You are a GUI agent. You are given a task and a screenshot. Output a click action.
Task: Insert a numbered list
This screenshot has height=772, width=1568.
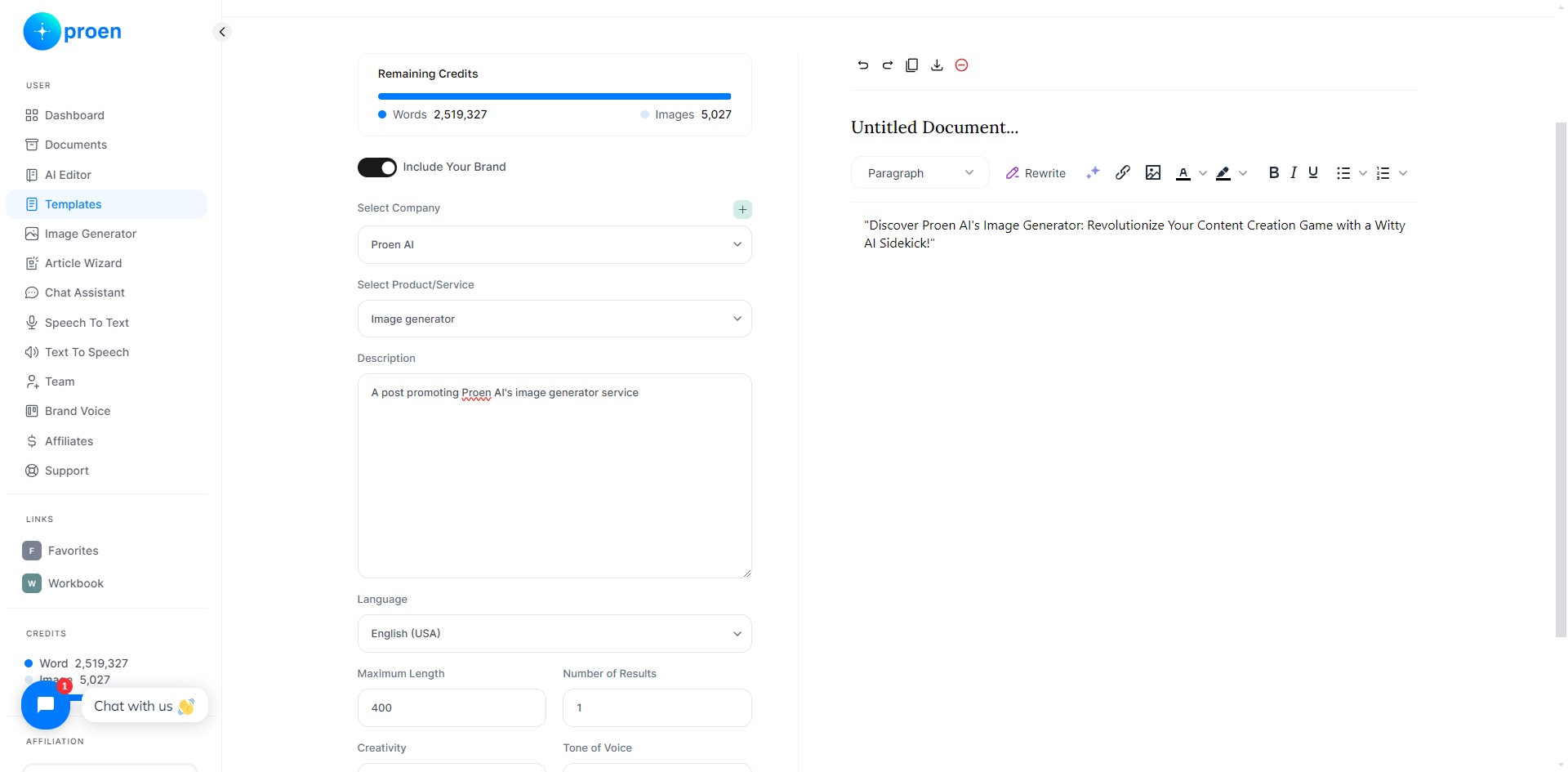[1383, 173]
